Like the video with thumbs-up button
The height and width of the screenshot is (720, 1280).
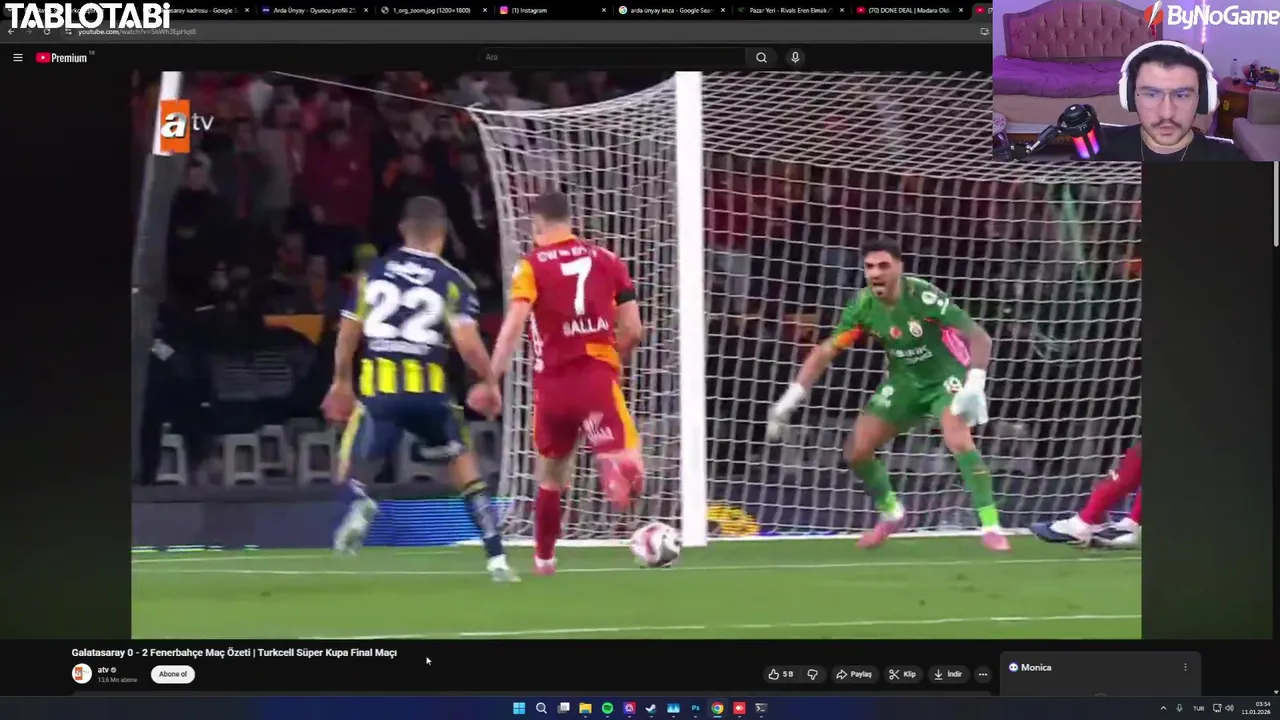pyautogui.click(x=781, y=674)
